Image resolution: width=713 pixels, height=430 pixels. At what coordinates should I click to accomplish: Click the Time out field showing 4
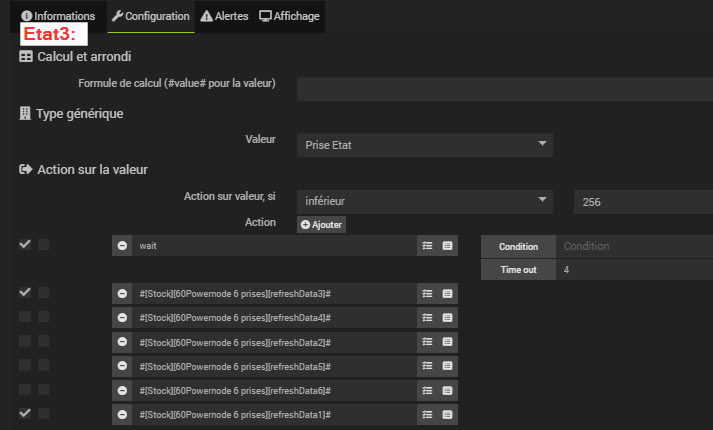click(634, 270)
